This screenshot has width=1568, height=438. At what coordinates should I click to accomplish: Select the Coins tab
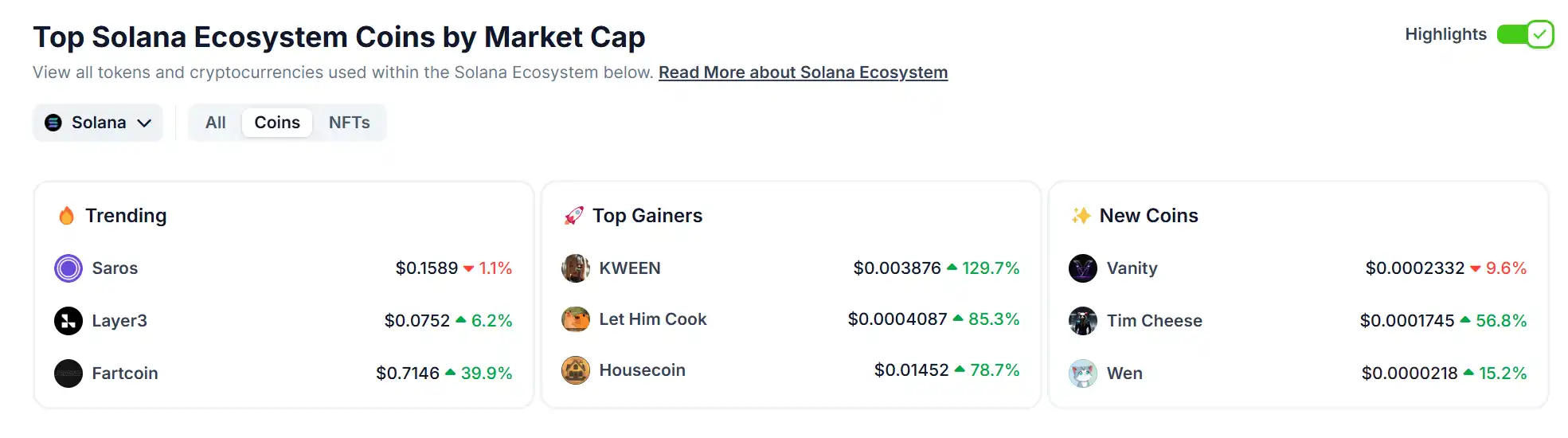[x=277, y=123]
